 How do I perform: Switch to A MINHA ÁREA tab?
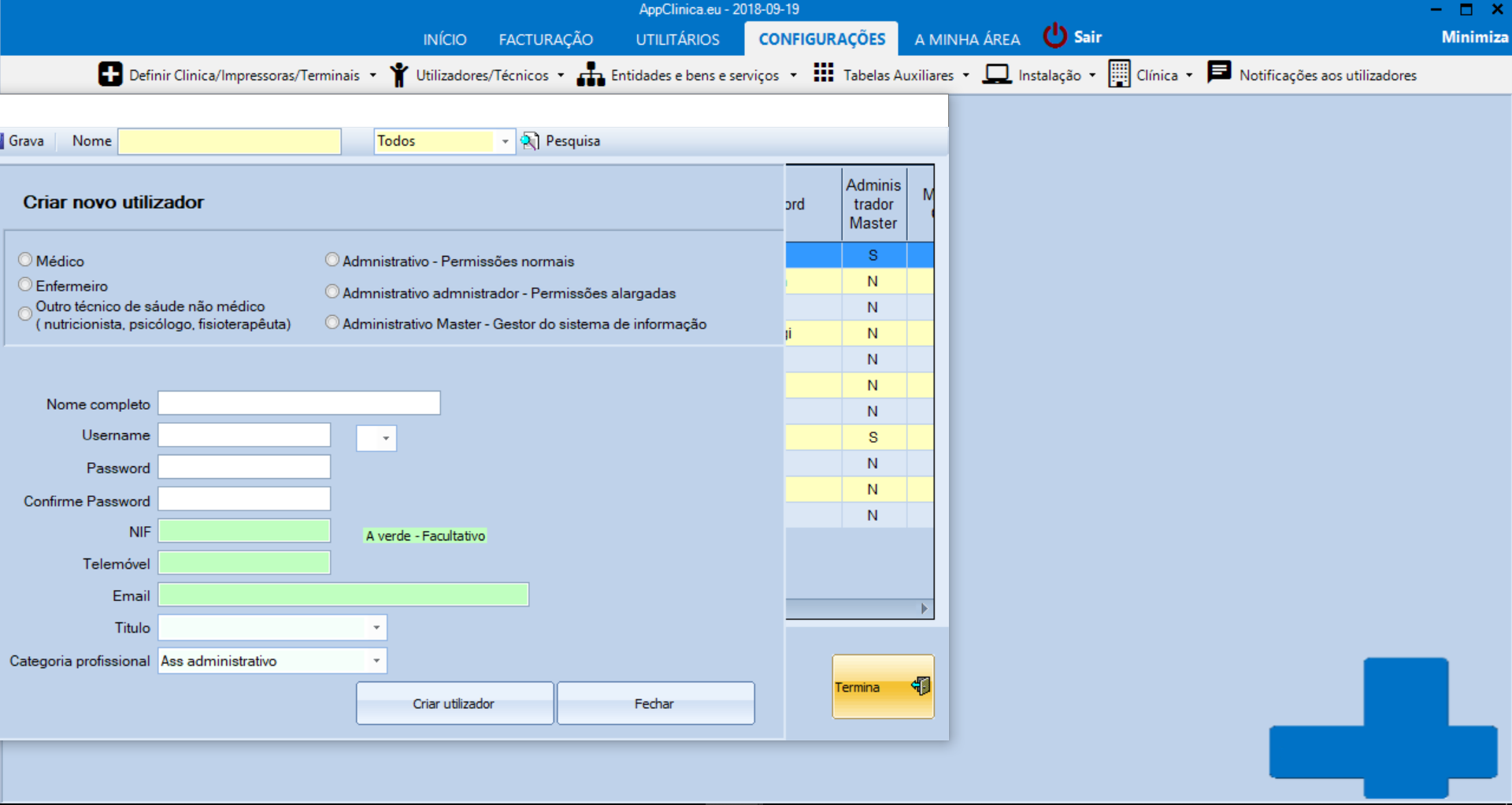click(967, 39)
